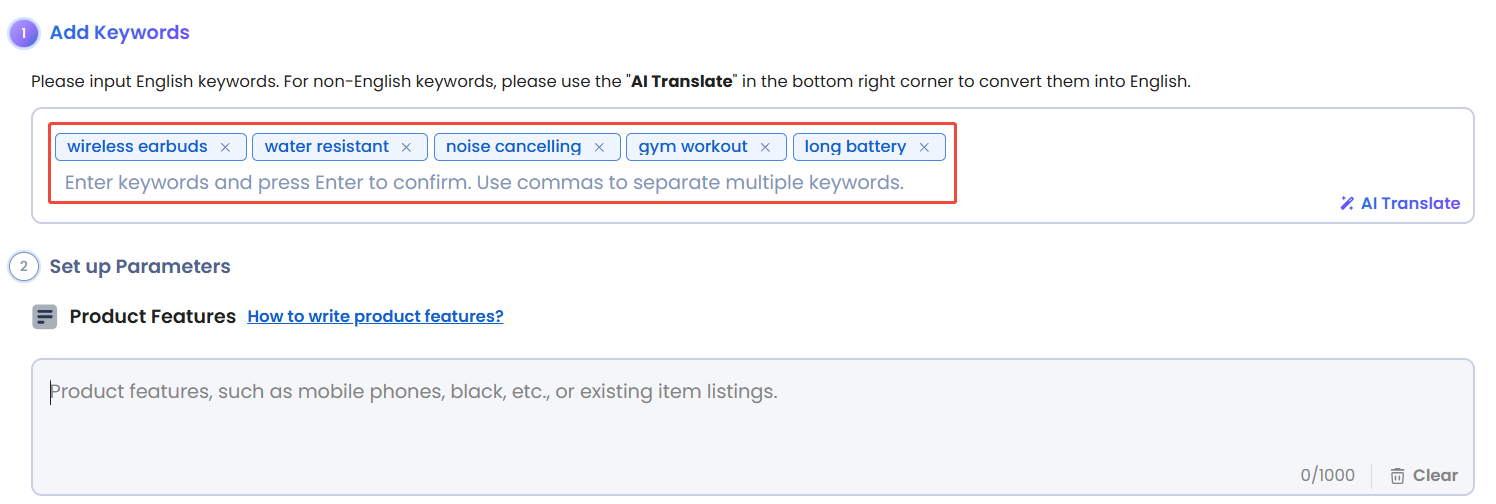Select the 'water resistant' tag label
Screen dimensions: 1496x504
point(327,147)
